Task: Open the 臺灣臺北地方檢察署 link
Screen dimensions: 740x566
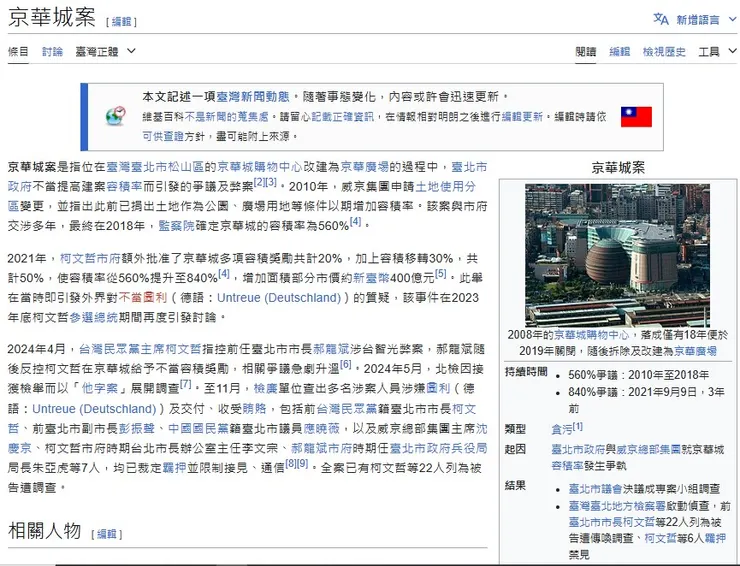Action: pyautogui.click(x=616, y=506)
